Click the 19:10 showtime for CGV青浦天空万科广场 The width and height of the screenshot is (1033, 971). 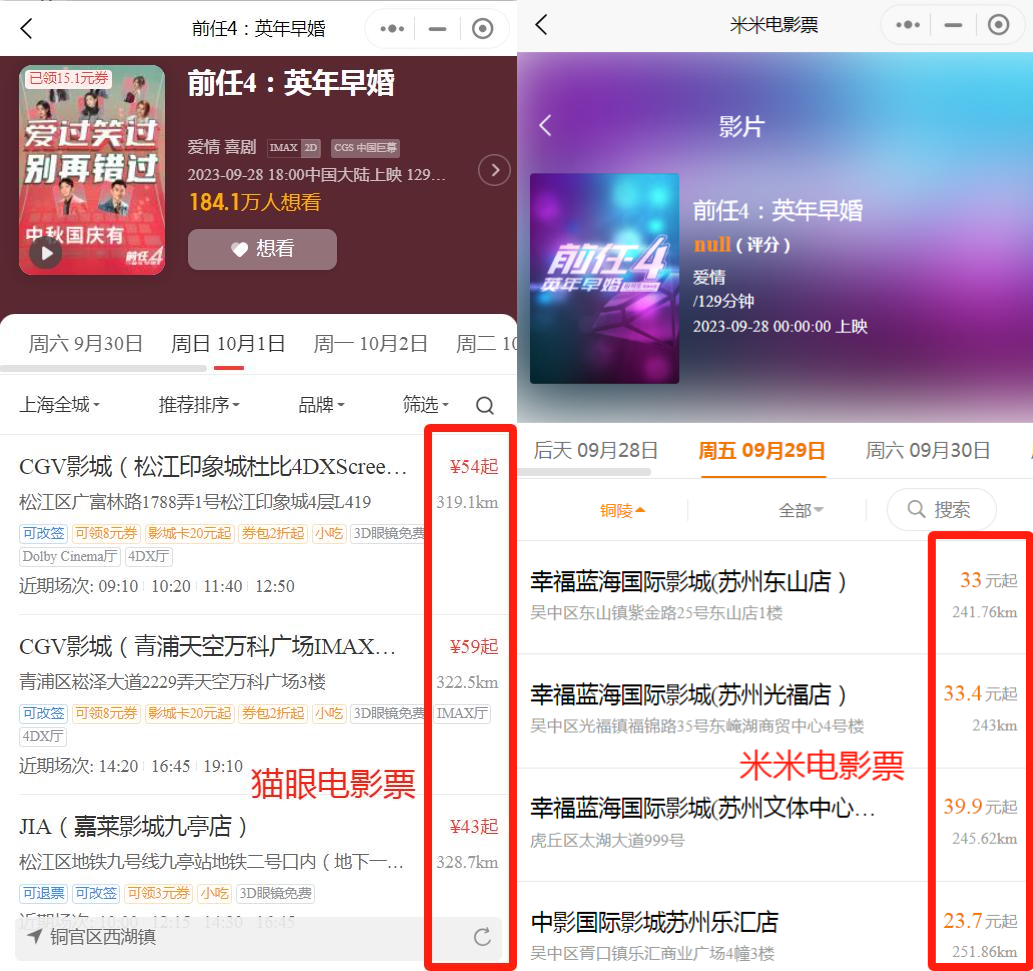[223, 766]
